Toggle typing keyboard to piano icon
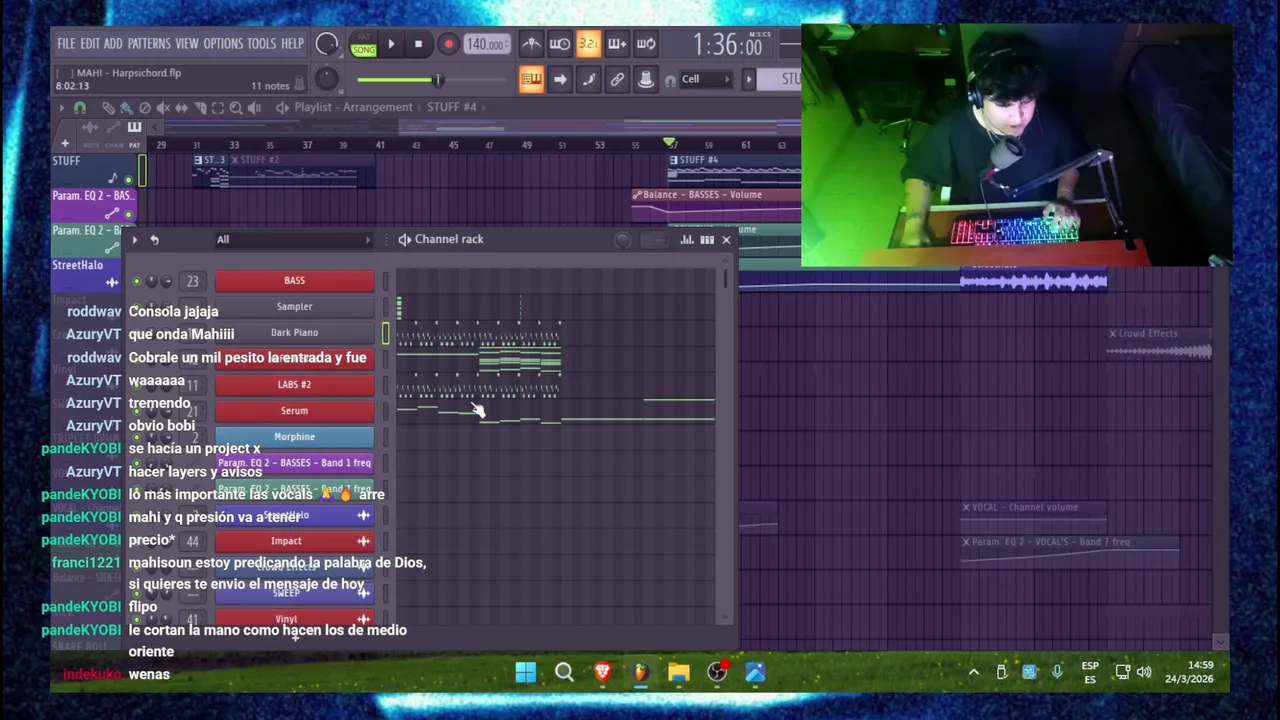Viewport: 1280px width, 720px height. coord(531,80)
